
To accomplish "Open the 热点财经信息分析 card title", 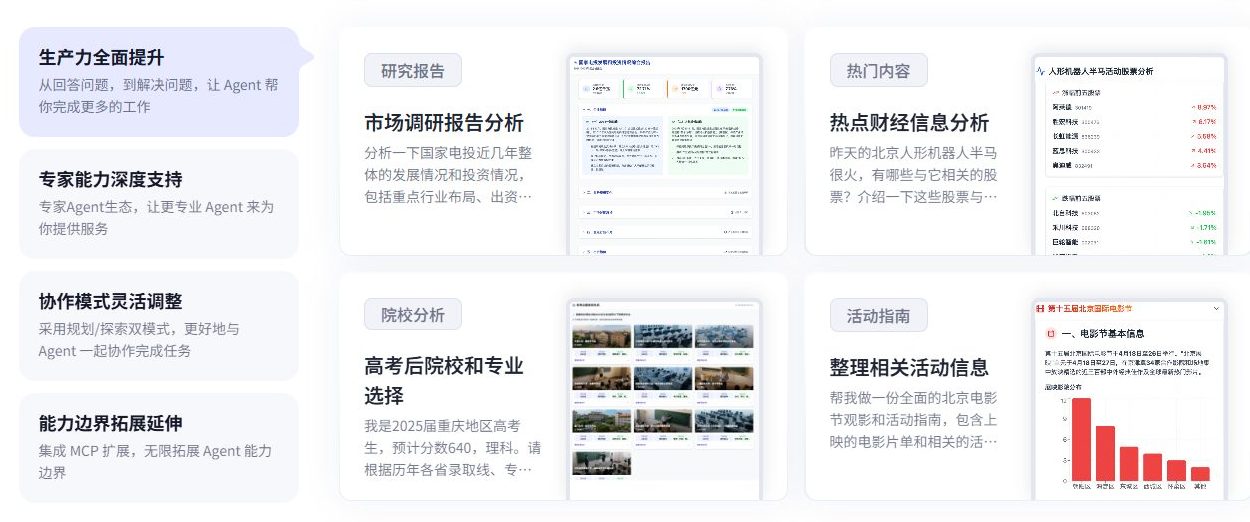I will pyautogui.click(x=909, y=123).
